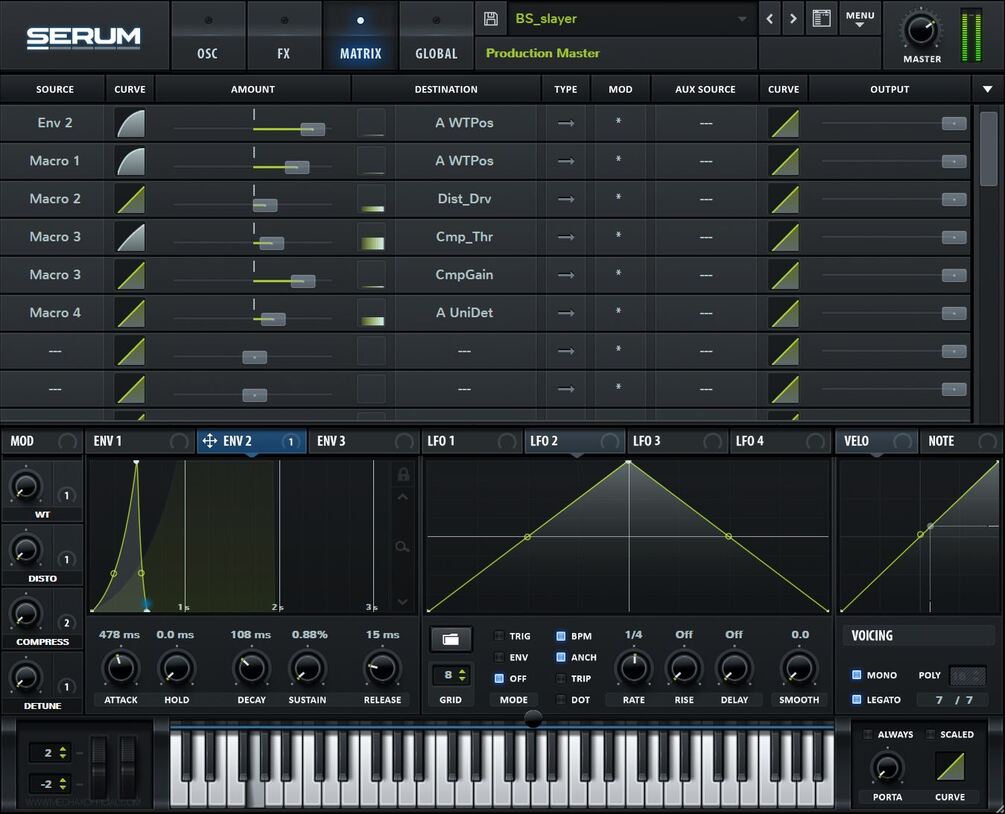Click the Env 2 row source curve icon
This screenshot has width=1005, height=814.
[130, 123]
